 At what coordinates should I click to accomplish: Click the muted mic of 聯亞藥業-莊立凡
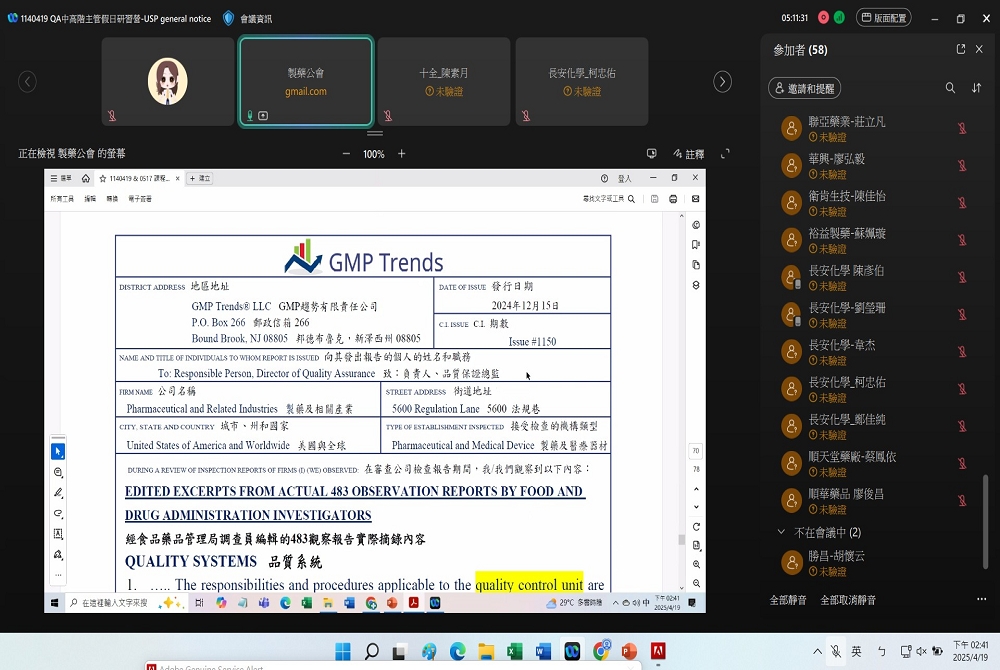pos(962,128)
